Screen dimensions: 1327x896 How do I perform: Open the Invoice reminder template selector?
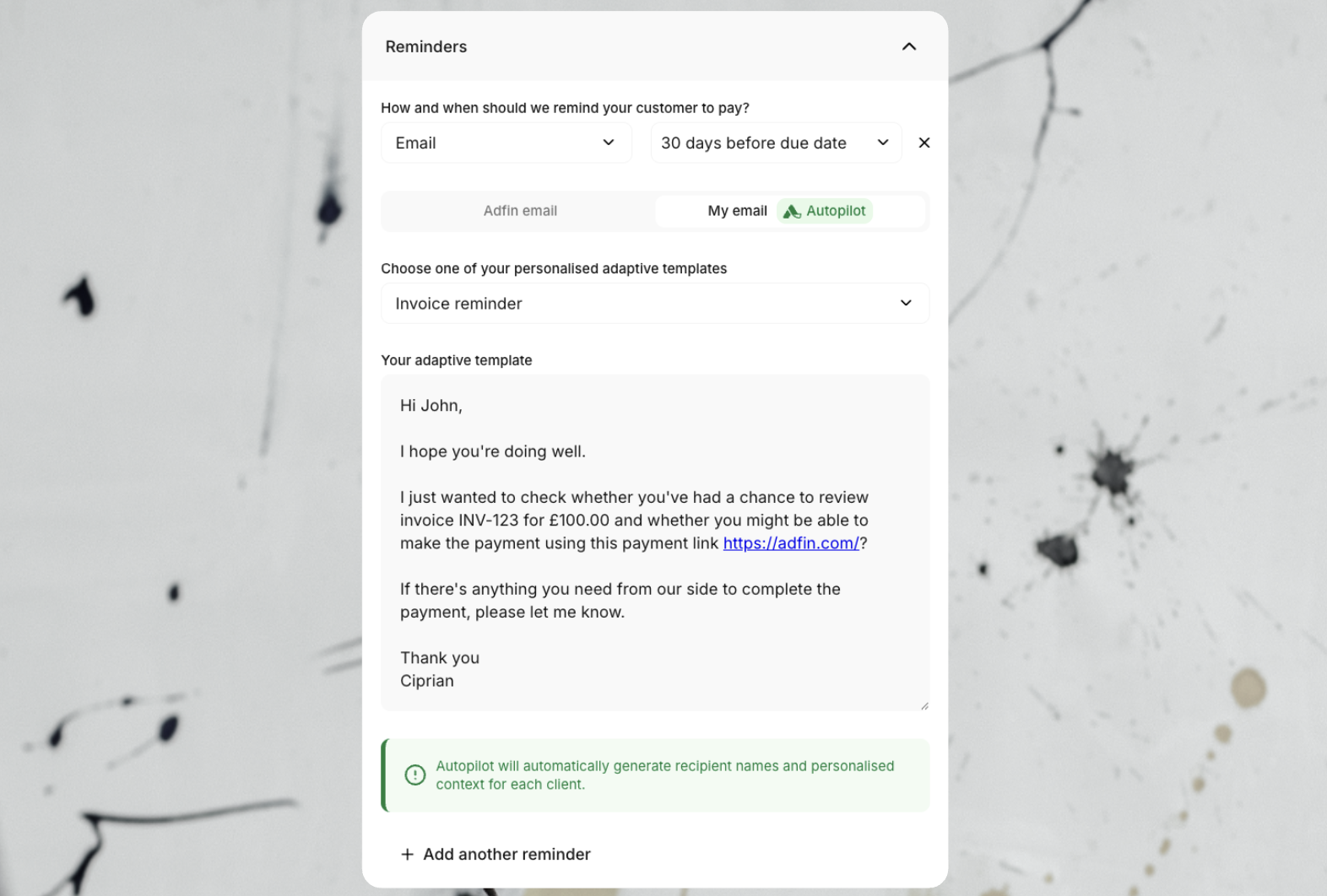[655, 303]
